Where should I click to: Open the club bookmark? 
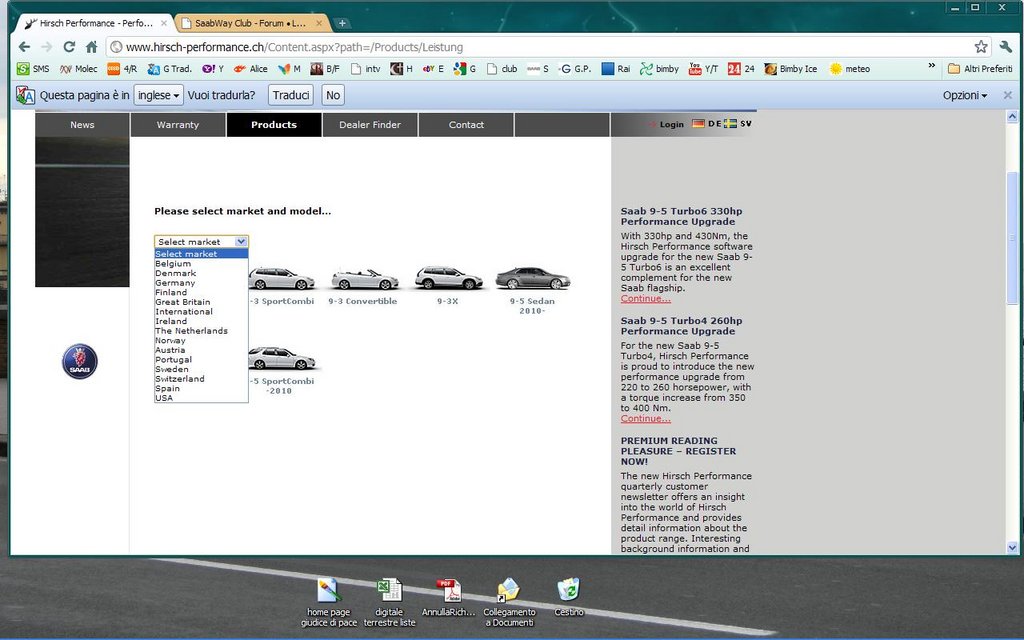(x=502, y=69)
